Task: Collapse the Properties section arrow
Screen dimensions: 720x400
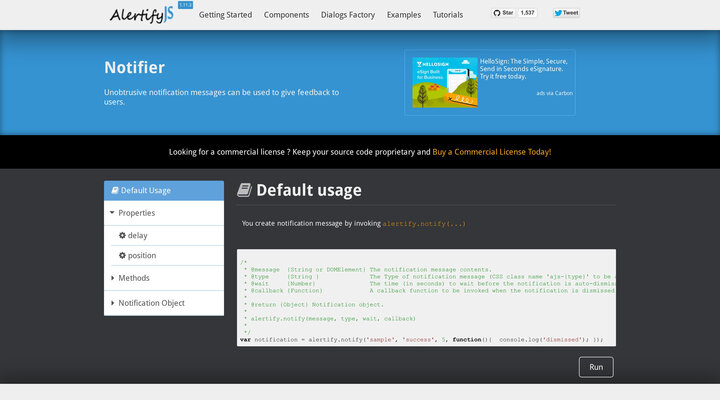Action: point(112,213)
